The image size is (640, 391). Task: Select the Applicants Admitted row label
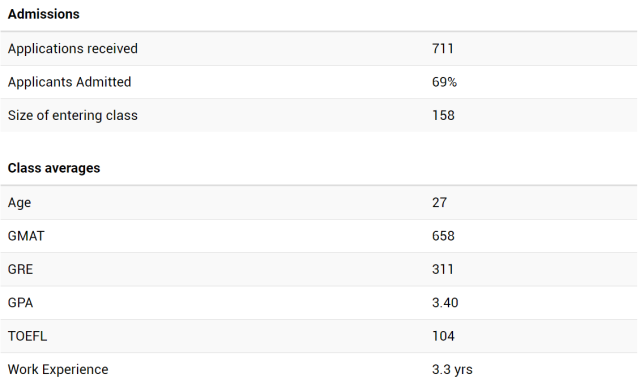(x=69, y=82)
